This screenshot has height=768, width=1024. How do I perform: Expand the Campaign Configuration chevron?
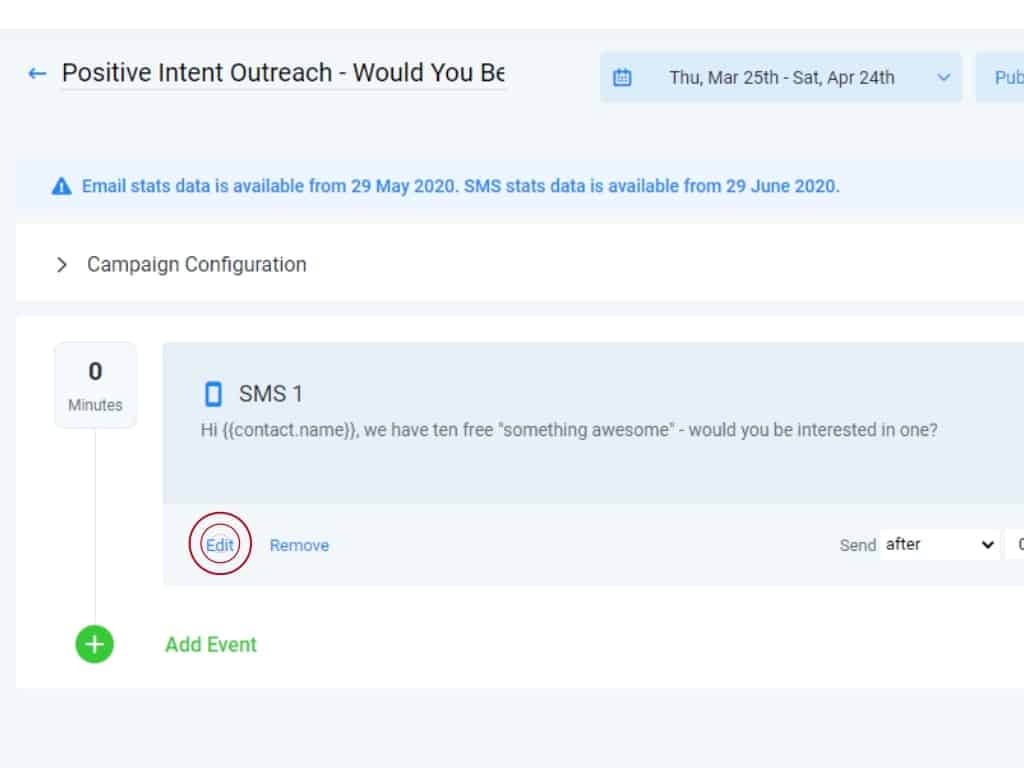click(62, 265)
